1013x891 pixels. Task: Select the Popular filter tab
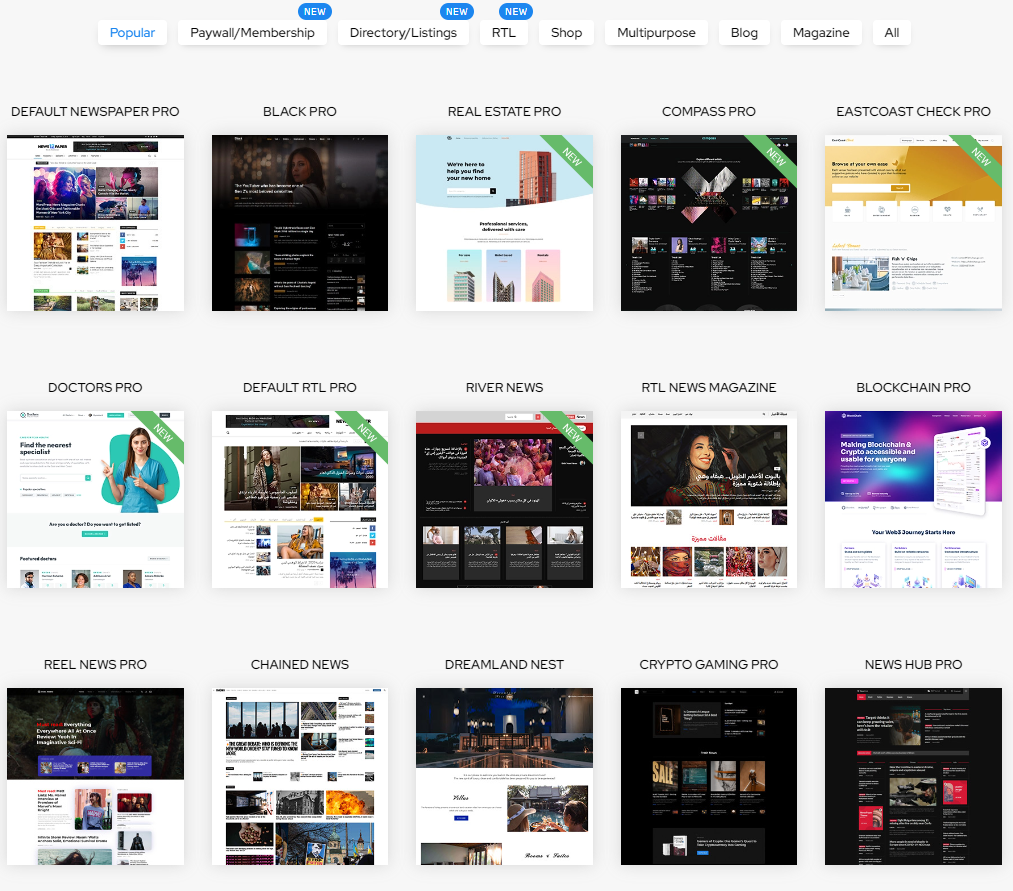coord(132,33)
